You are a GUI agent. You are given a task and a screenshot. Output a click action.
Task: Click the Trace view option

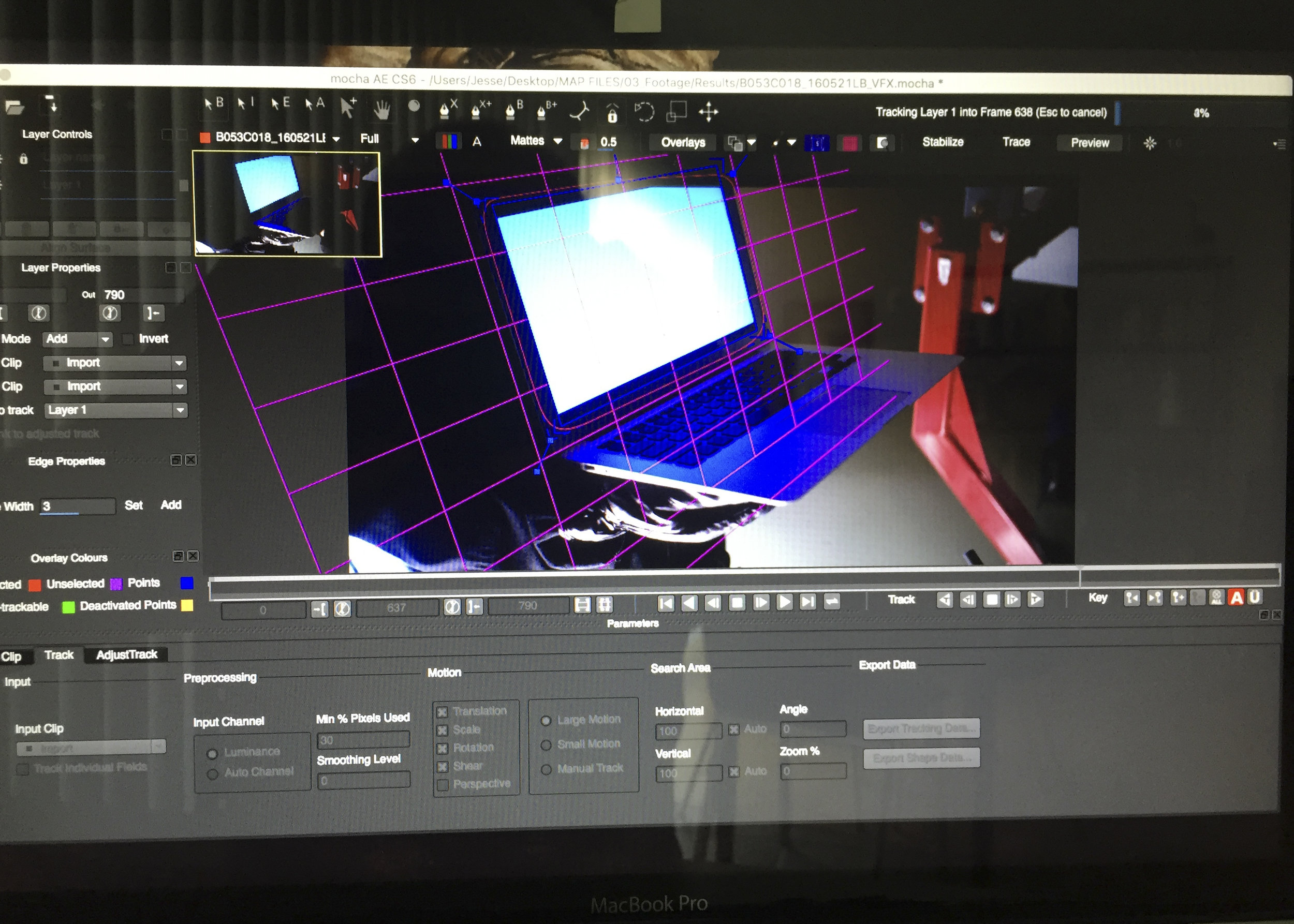tap(1016, 142)
